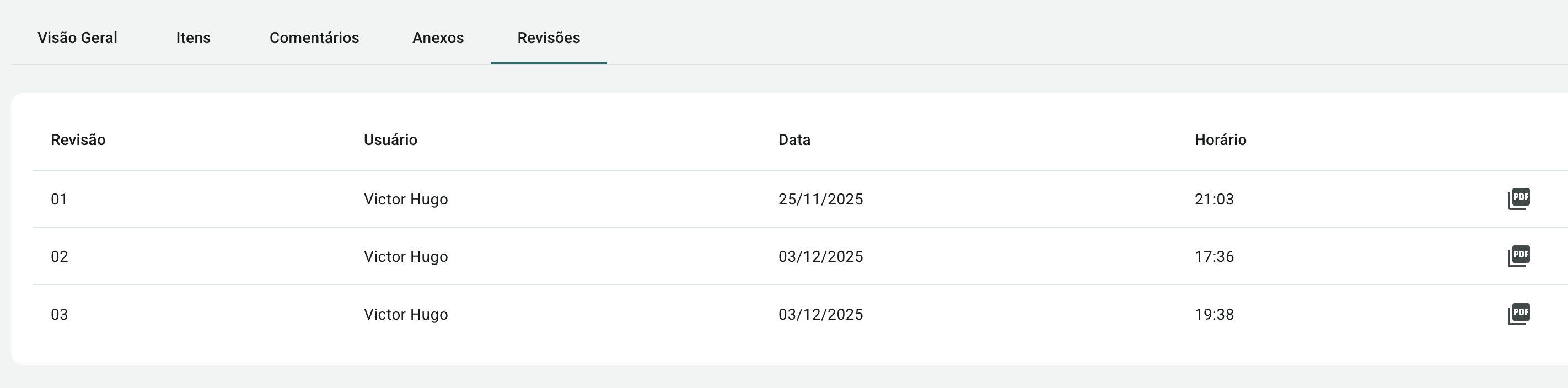
Task: View the PDF icon for revision 03
Action: tap(1518, 314)
